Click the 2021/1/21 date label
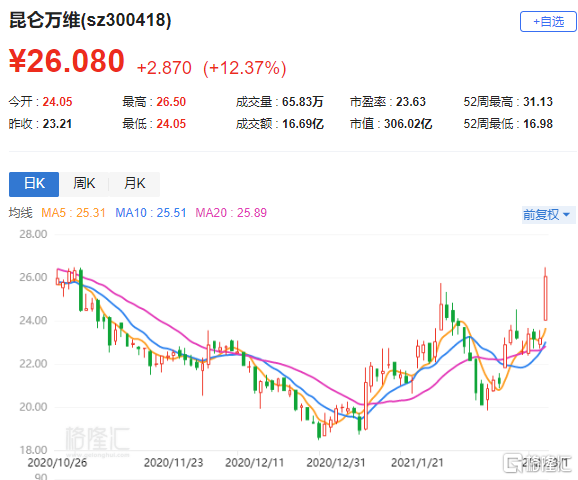578x480 pixels. tap(417, 463)
